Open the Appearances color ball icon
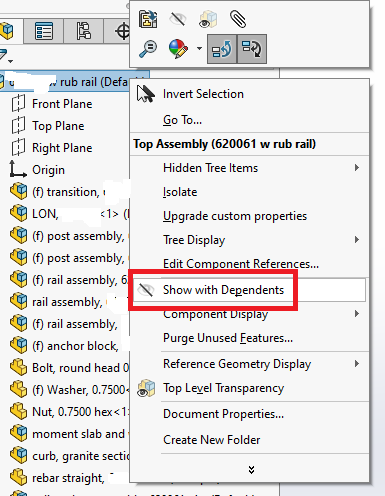 (178, 49)
